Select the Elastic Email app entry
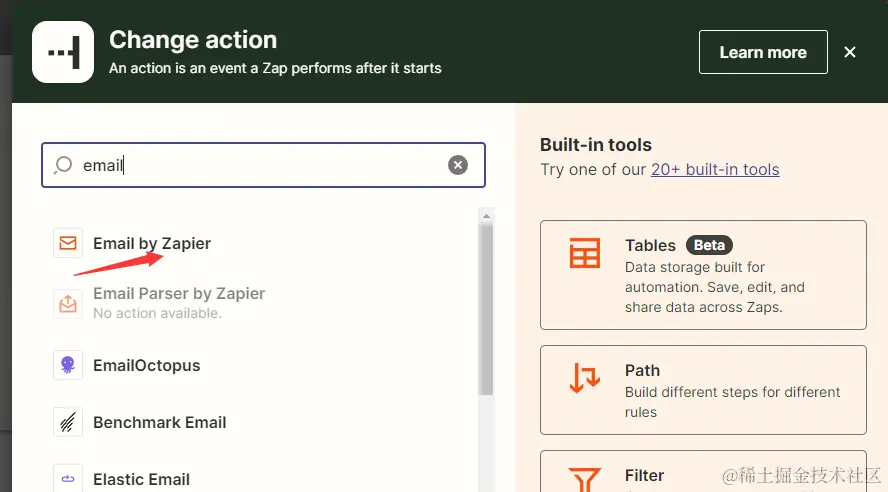Viewport: 888px width, 492px height. 141,479
